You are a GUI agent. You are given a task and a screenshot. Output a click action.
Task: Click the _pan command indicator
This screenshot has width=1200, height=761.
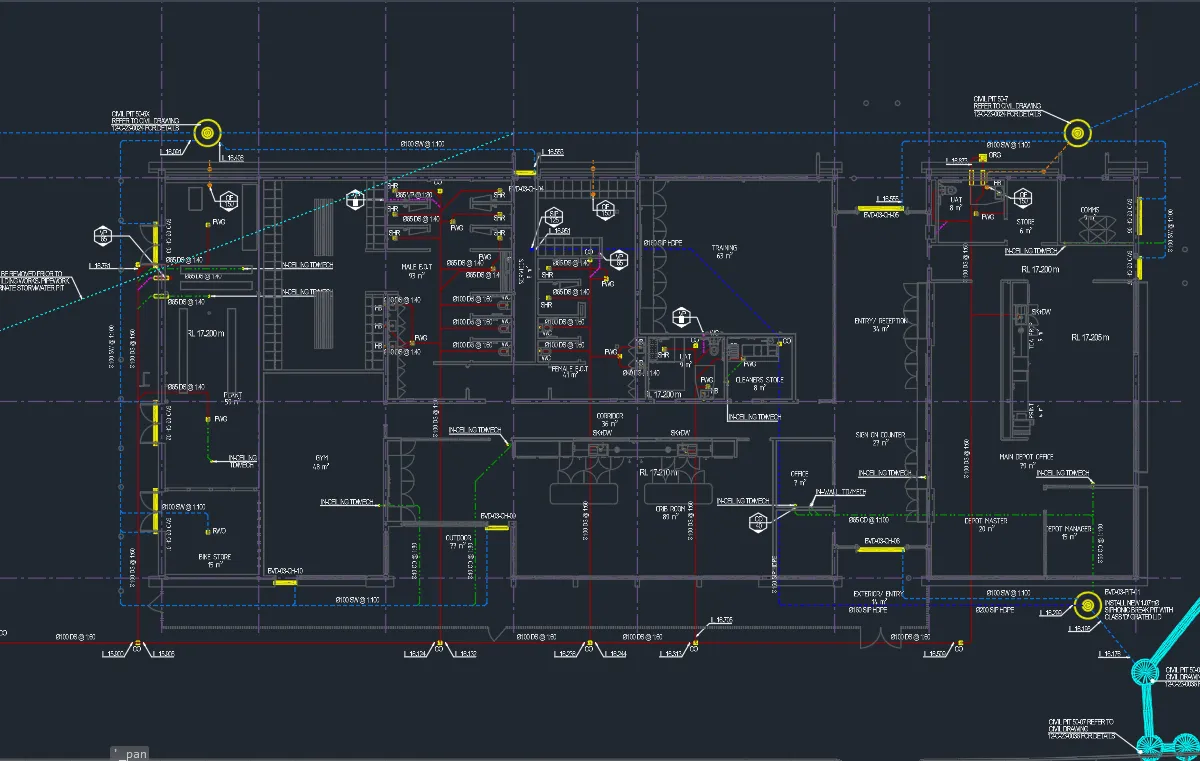[131, 753]
